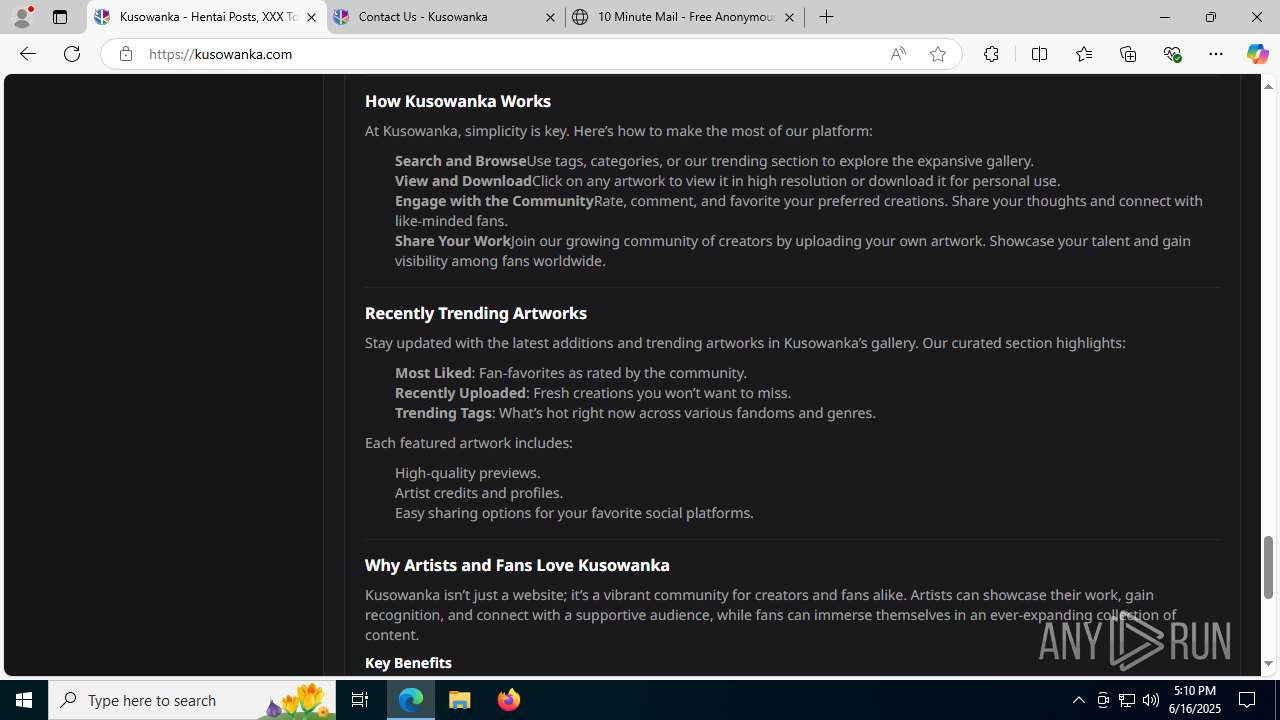Viewport: 1280px width, 720px height.
Task: Click the Recently Uploaded list item
Action: [593, 393]
